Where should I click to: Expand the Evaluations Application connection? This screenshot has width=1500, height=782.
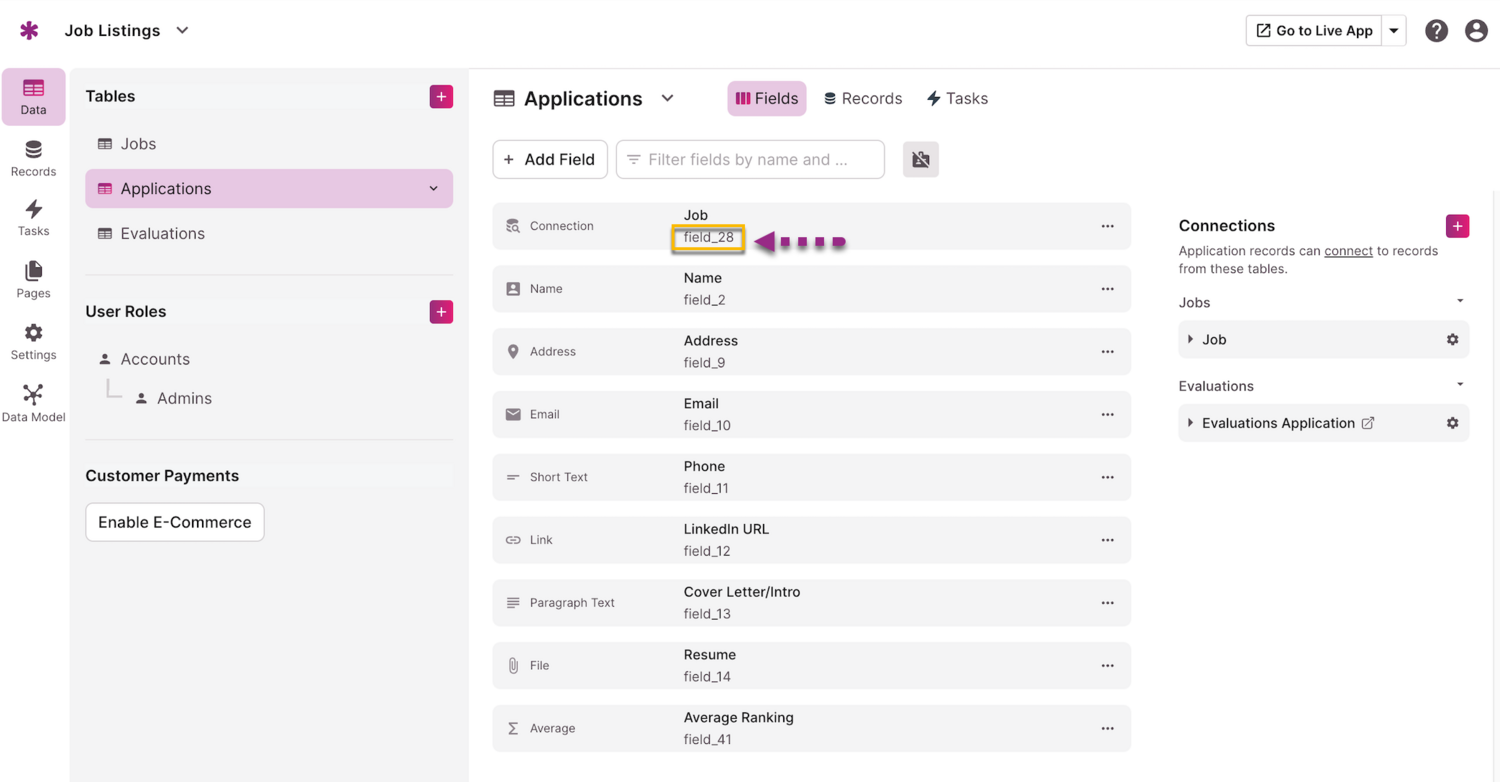[1190, 423]
